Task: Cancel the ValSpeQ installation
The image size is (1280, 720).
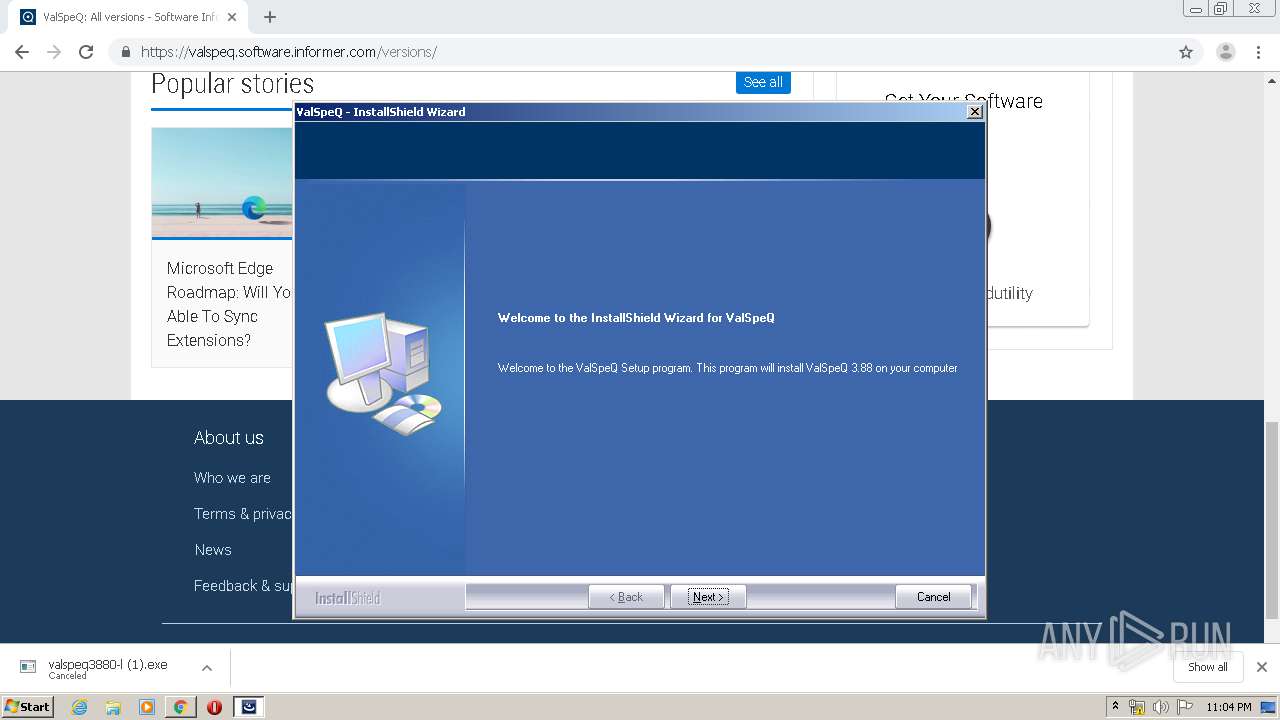Action: [x=933, y=597]
